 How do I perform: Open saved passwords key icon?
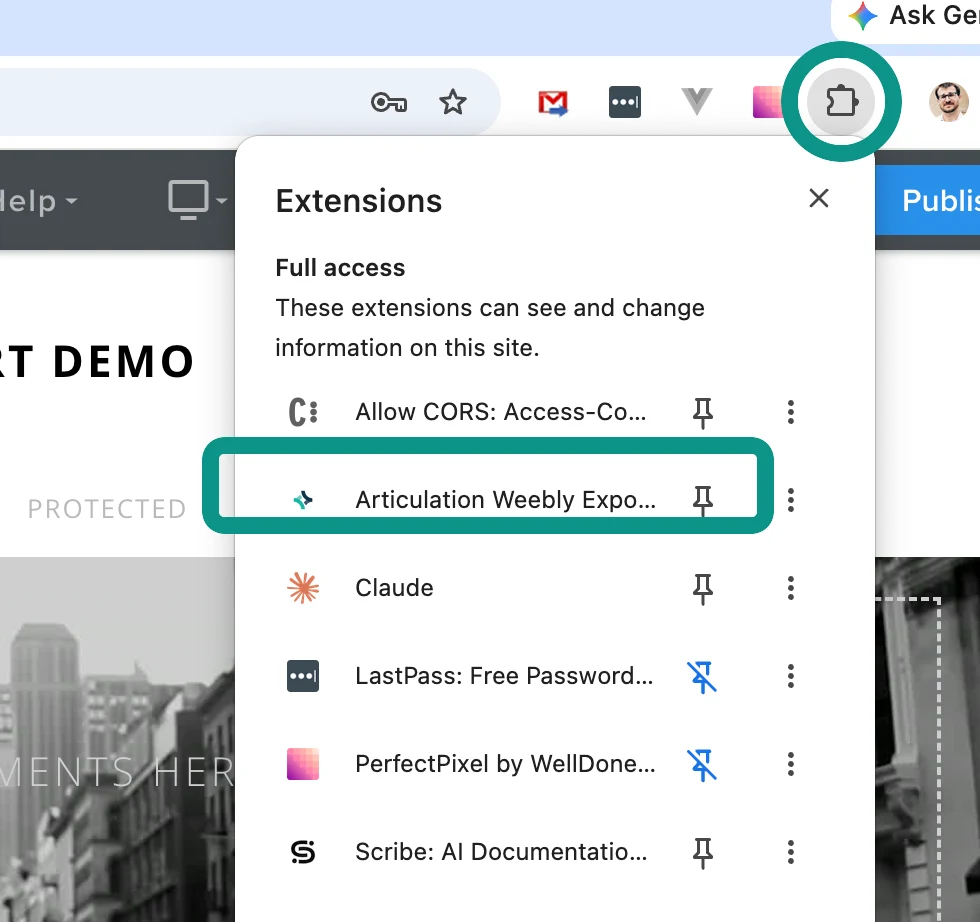tap(389, 102)
